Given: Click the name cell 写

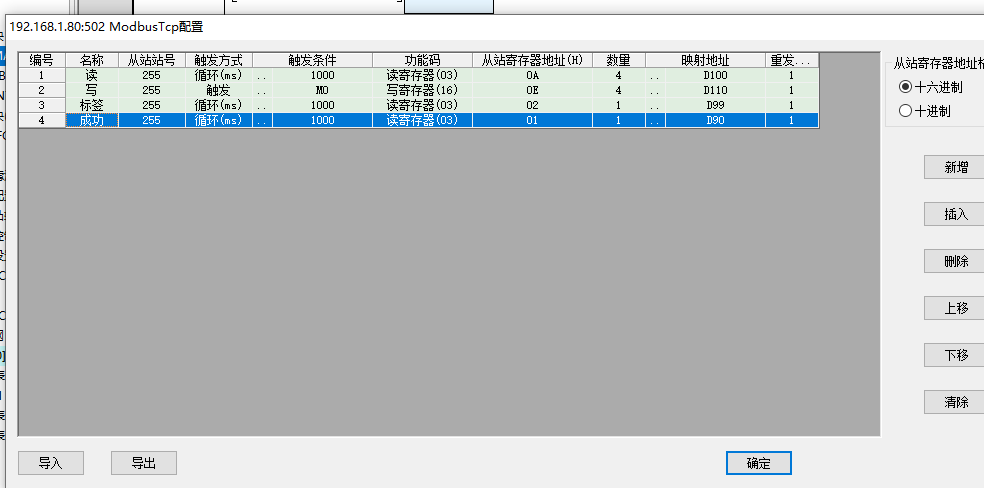Looking at the screenshot, I should (x=92, y=90).
